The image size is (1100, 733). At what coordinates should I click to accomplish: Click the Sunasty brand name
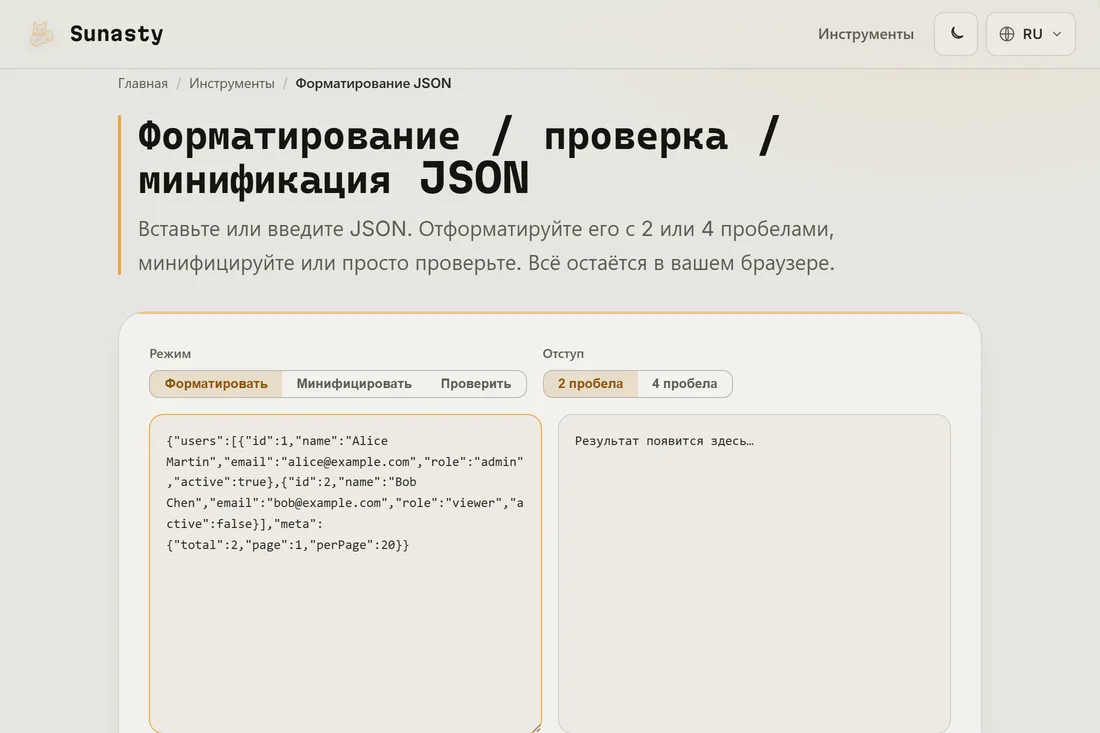pos(116,34)
